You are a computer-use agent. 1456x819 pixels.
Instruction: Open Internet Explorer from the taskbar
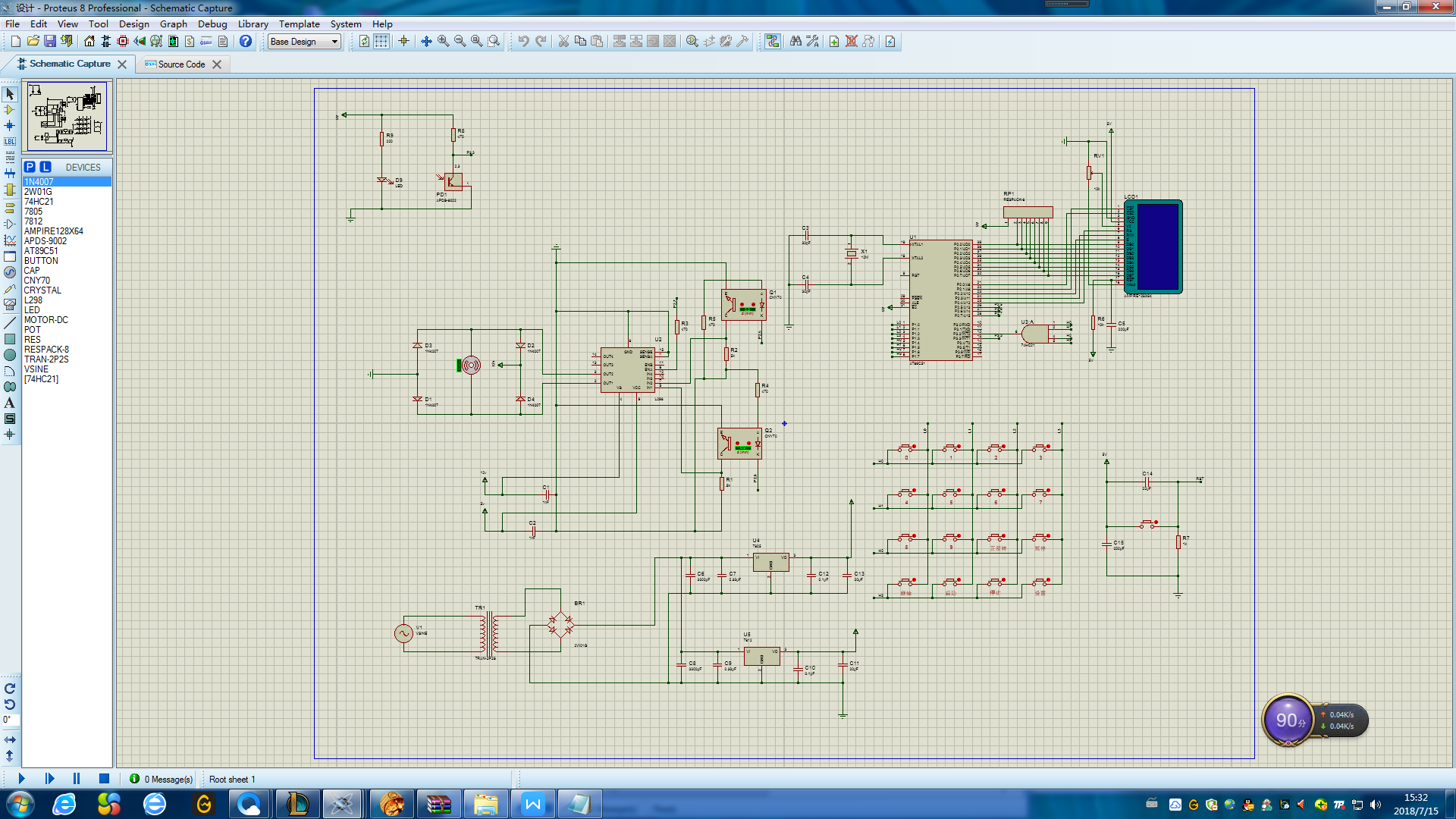click(64, 804)
